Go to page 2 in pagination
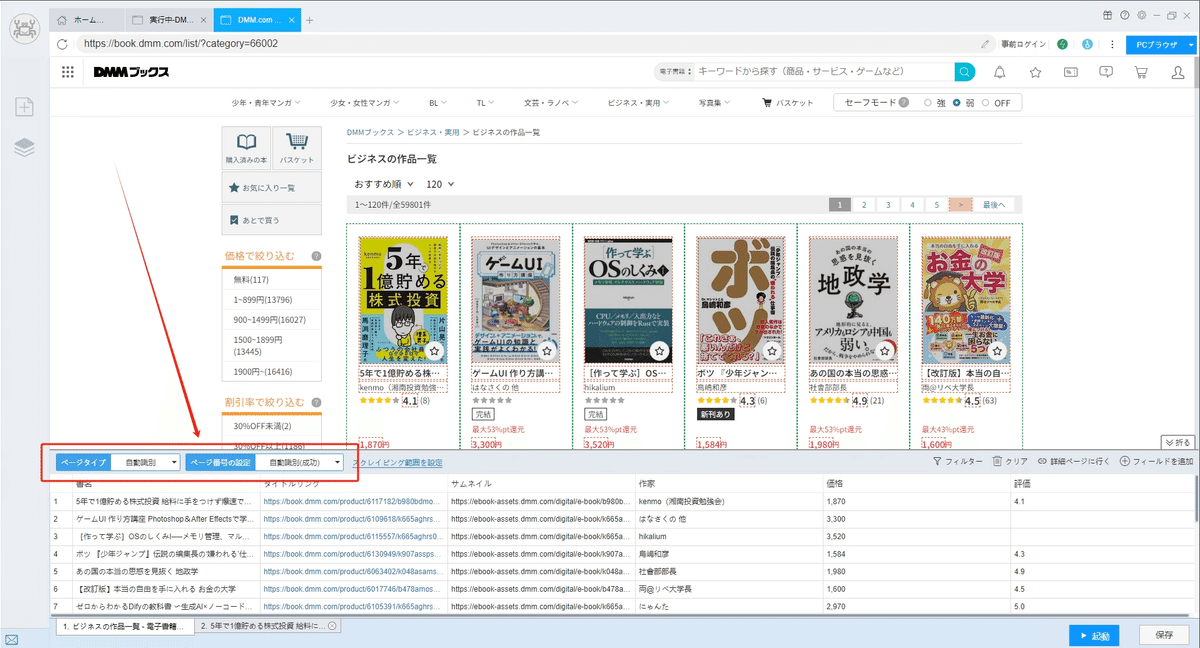Viewport: 1200px width, 648px height. [x=864, y=204]
